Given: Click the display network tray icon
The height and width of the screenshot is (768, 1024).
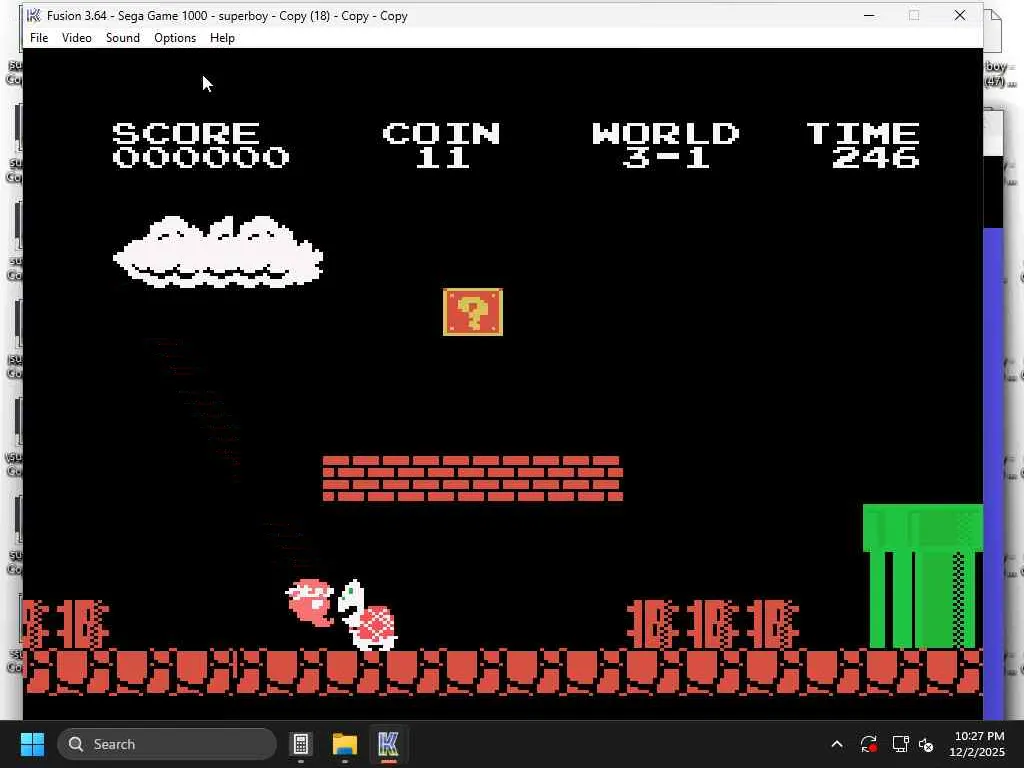Looking at the screenshot, I should (901, 744).
